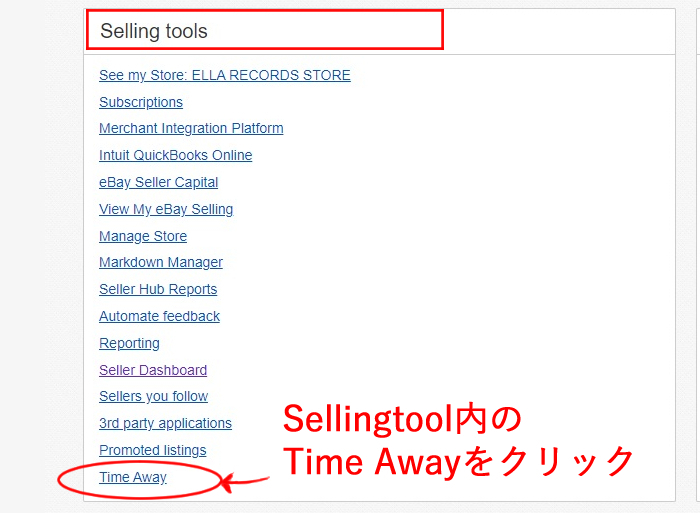Screen dimensions: 700x513
Task: Open the Sellers you follow link
Action: coord(153,396)
